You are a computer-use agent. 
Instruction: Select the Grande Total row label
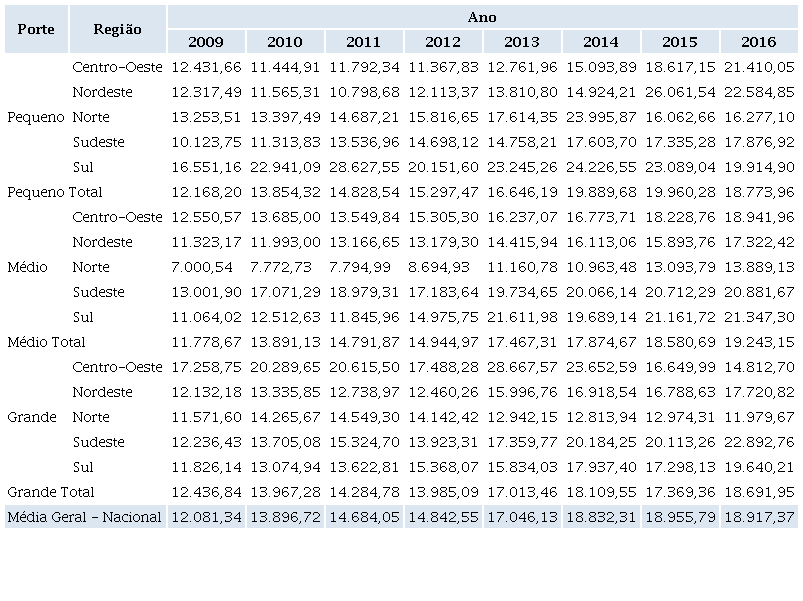(51, 492)
